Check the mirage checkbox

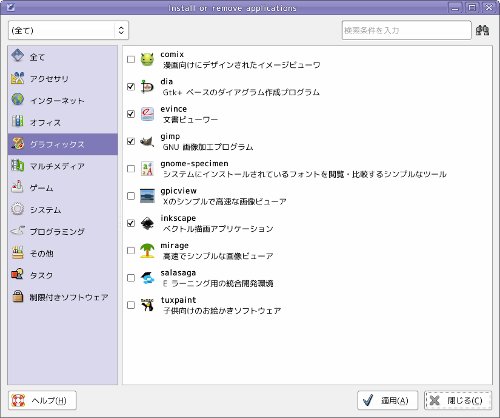click(x=131, y=251)
